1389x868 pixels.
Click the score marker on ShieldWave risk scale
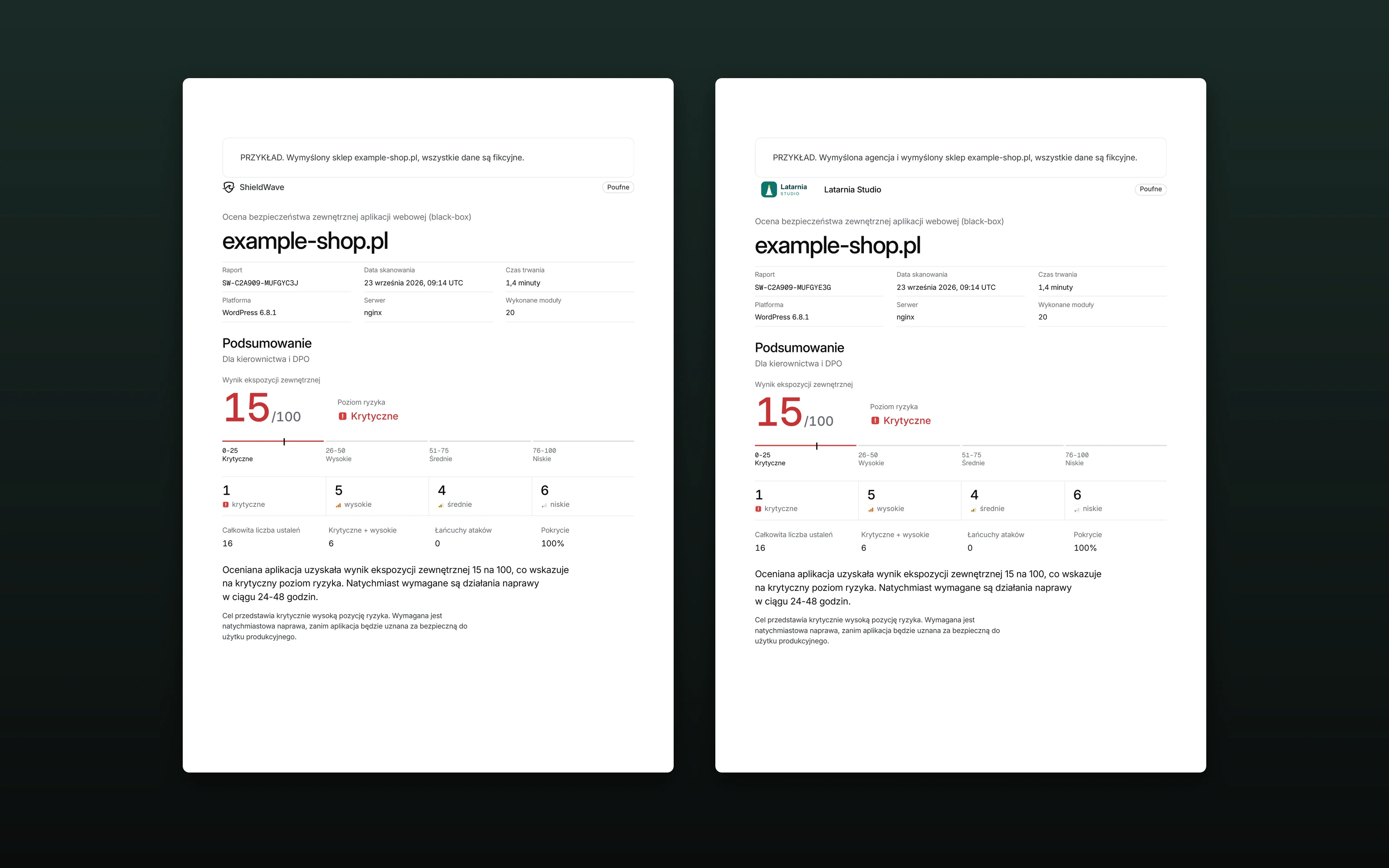(284, 441)
